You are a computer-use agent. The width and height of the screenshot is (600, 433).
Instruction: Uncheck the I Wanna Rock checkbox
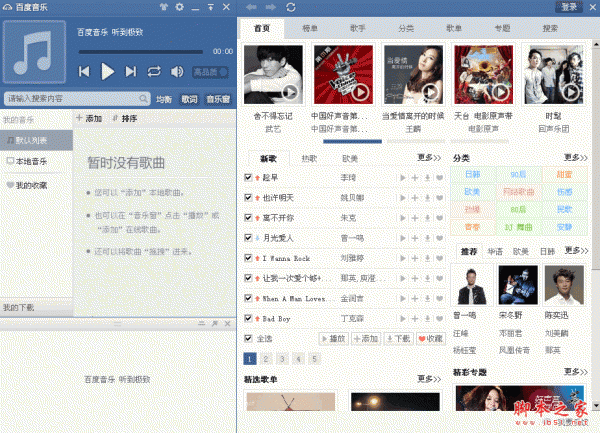coord(248,258)
